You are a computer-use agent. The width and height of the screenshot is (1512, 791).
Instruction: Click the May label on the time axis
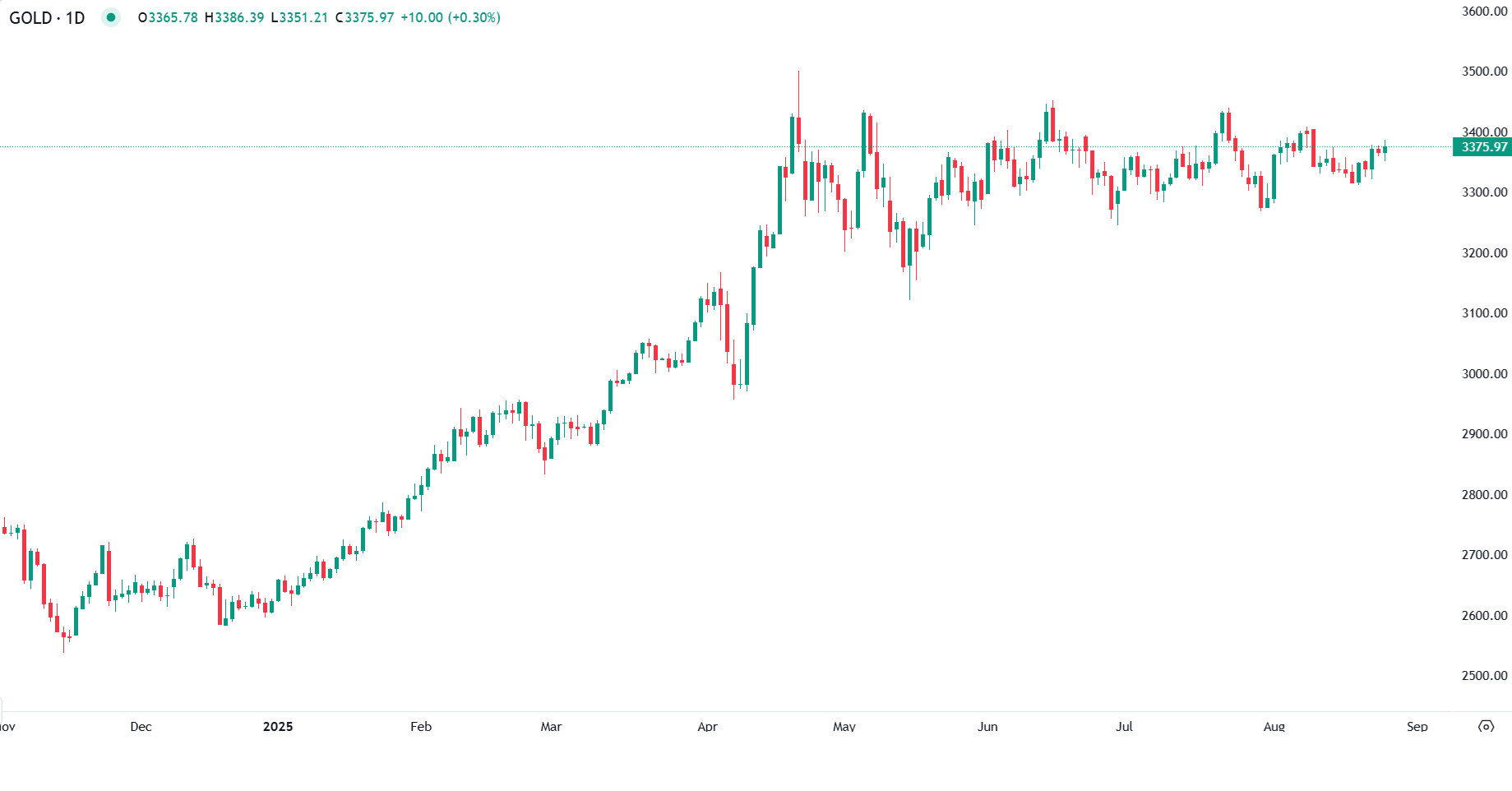click(x=844, y=727)
